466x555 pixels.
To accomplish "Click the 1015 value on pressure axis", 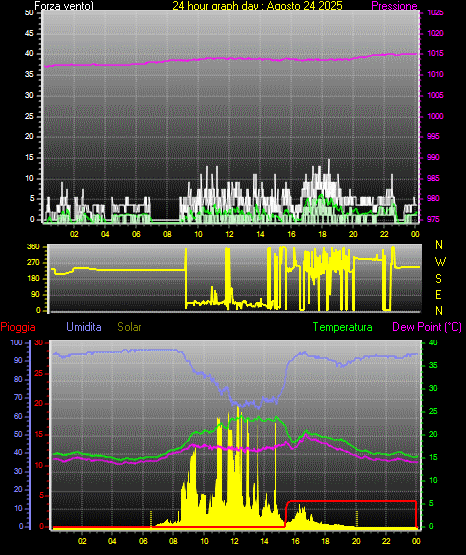I will pyautogui.click(x=436, y=53).
